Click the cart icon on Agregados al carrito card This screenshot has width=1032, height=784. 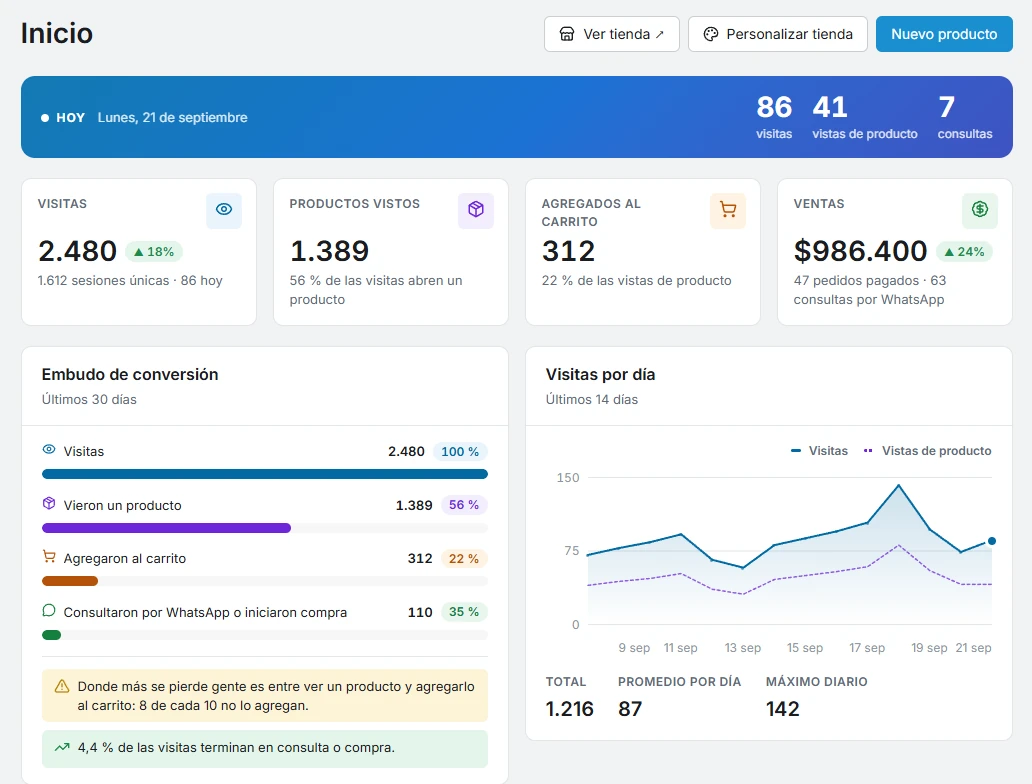728,210
